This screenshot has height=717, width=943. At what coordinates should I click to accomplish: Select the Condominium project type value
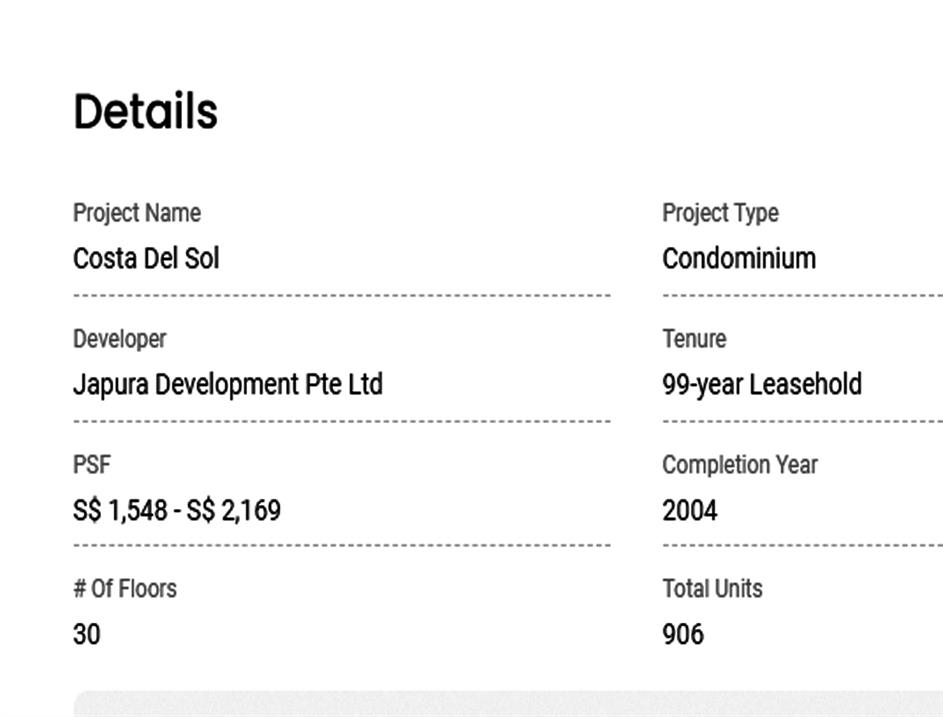click(x=739, y=259)
